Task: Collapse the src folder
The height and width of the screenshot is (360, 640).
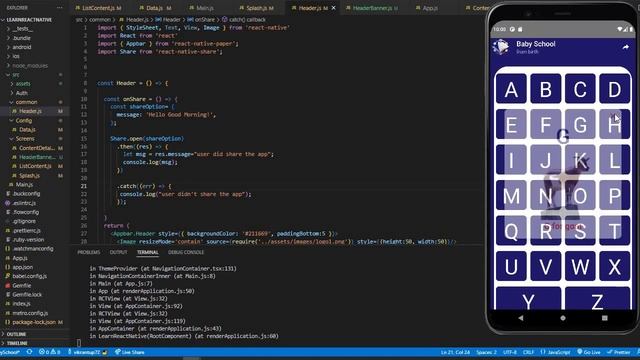Action: (16, 75)
